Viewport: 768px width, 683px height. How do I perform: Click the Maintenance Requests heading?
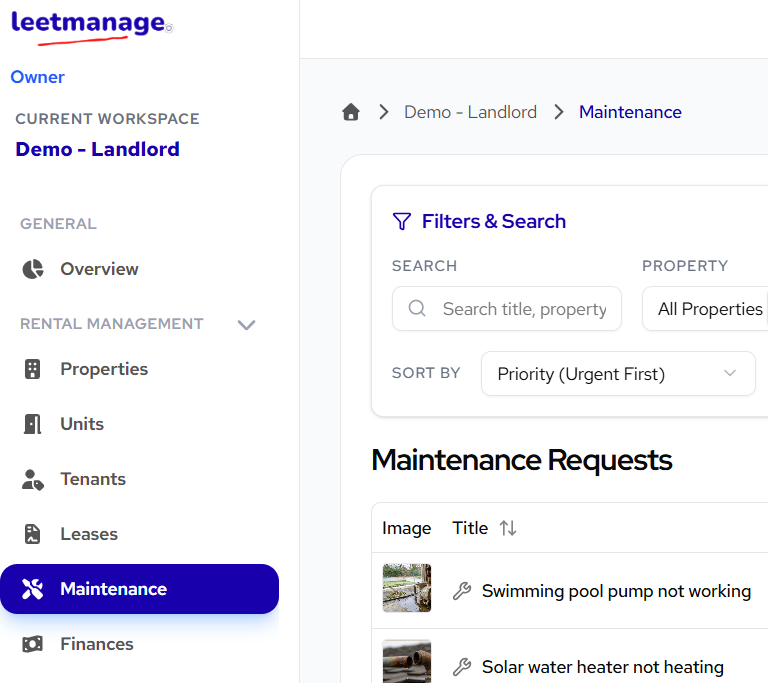click(x=522, y=461)
